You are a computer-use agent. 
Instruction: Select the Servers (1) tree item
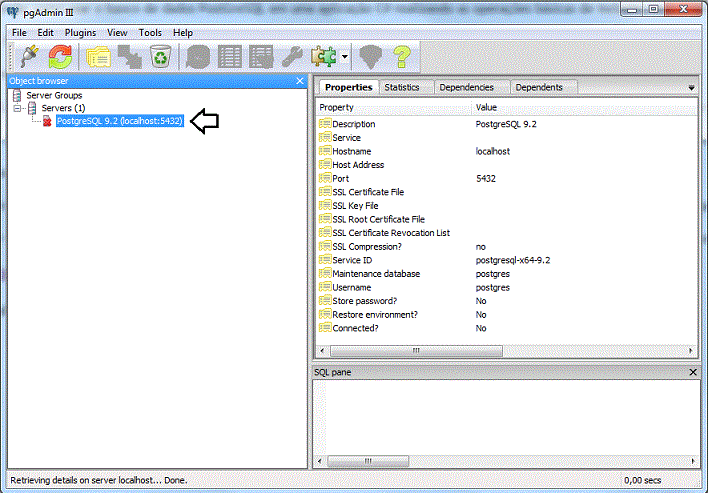[63, 108]
